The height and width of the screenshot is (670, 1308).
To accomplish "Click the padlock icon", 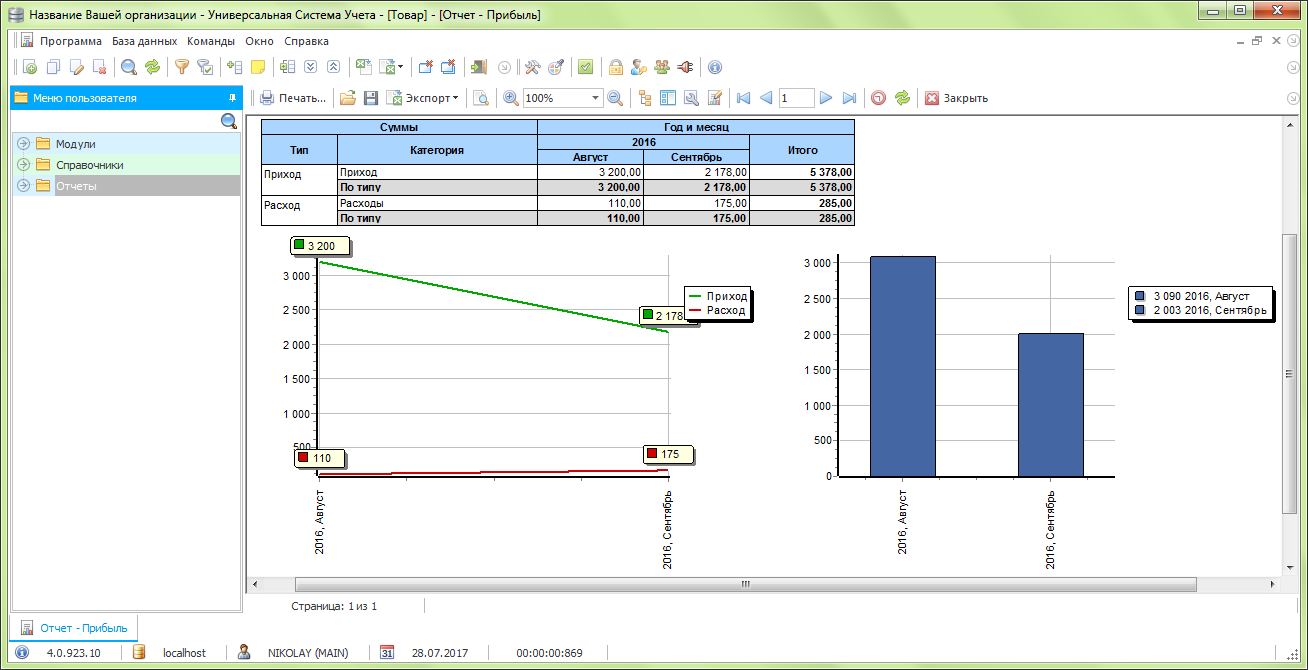I will pos(616,67).
